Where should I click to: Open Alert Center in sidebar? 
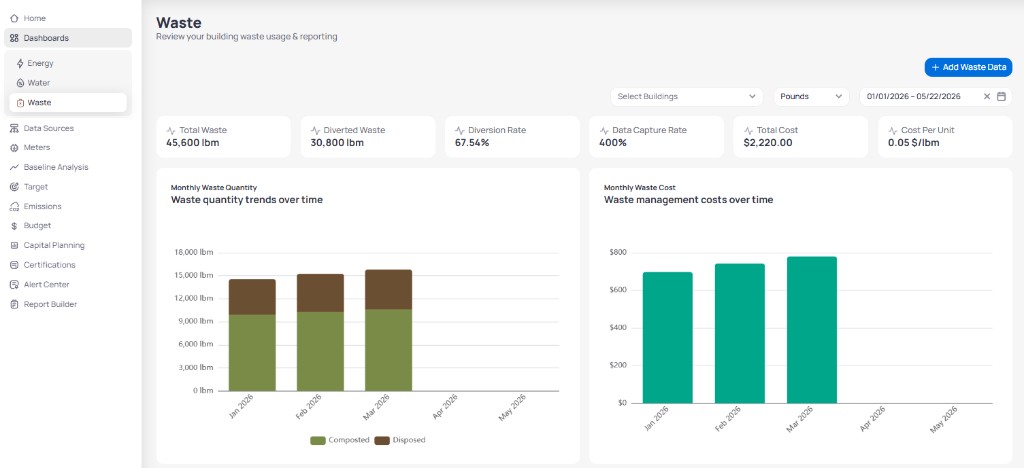pyautogui.click(x=68, y=285)
